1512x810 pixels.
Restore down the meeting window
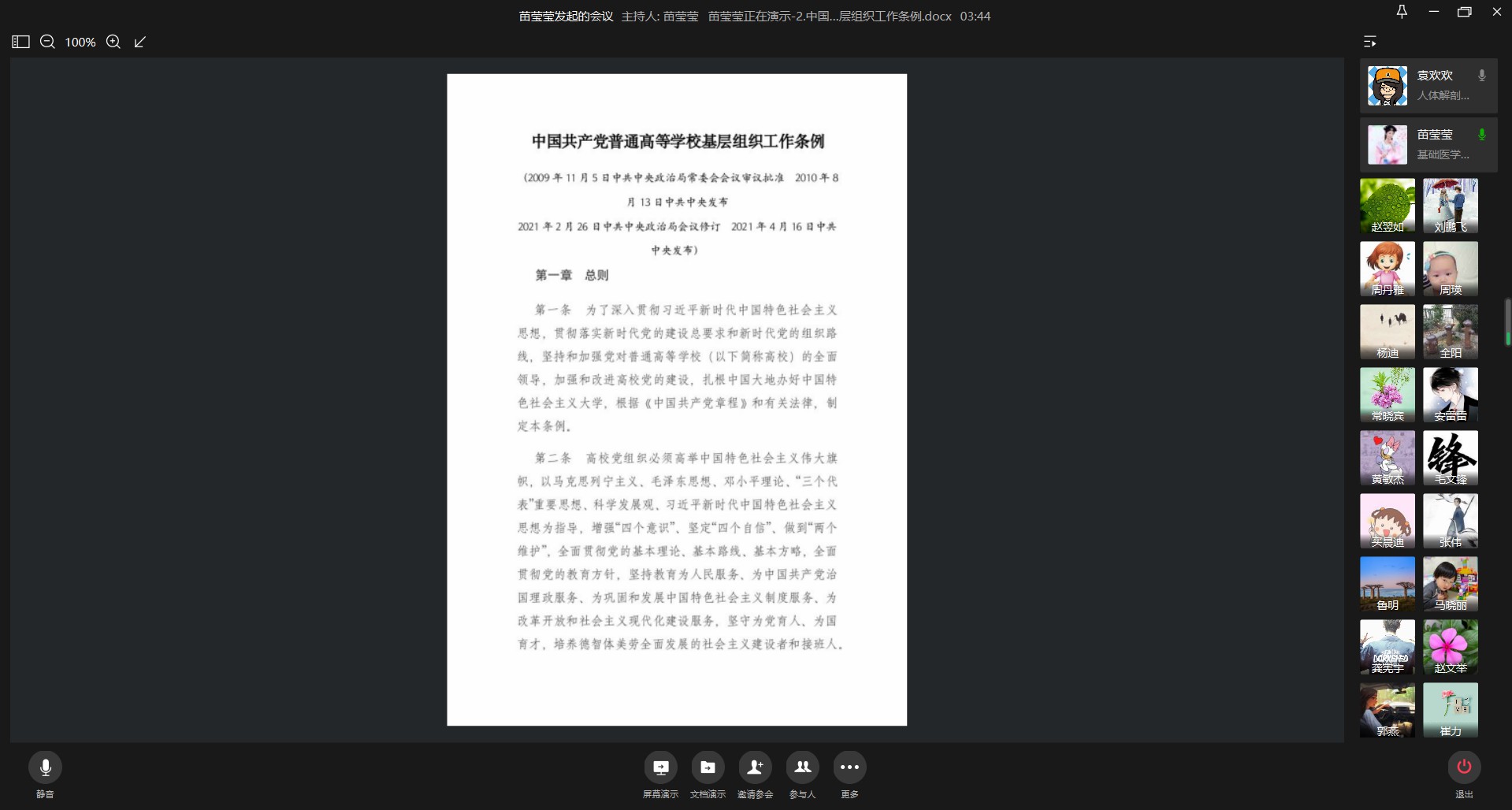(x=1465, y=12)
